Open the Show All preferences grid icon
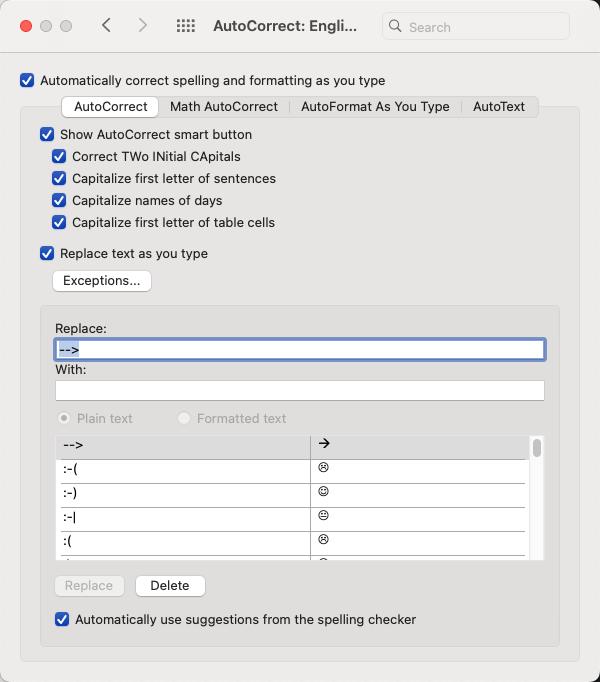Image resolution: width=600 pixels, height=682 pixels. 186,26
